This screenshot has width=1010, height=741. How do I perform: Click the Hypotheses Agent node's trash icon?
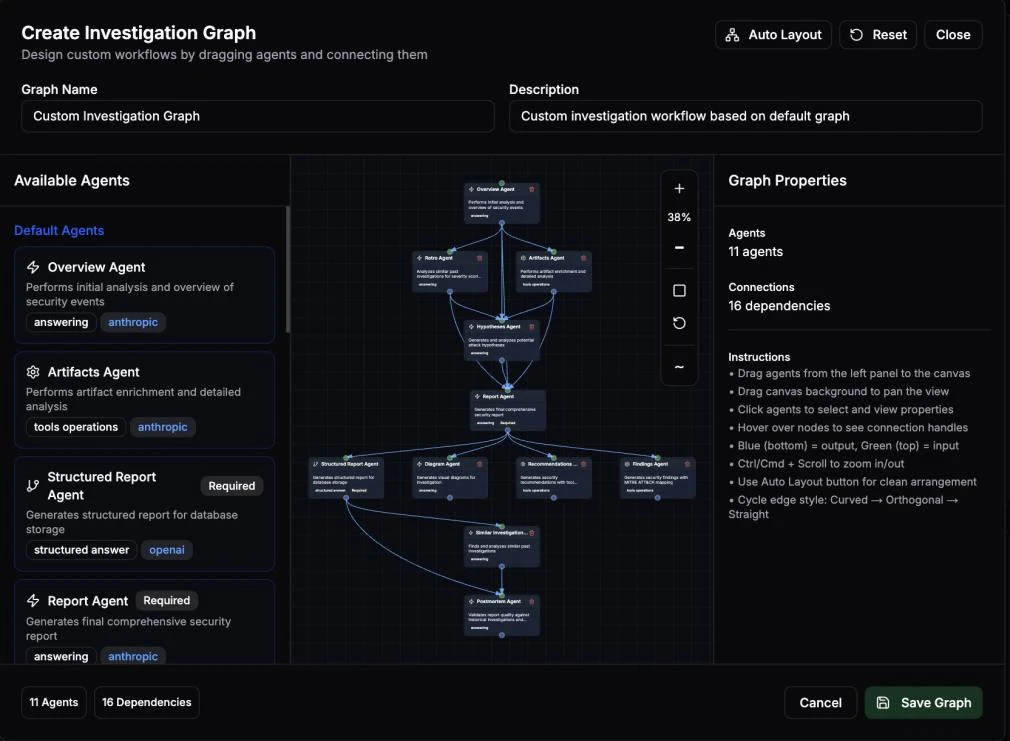click(531, 327)
